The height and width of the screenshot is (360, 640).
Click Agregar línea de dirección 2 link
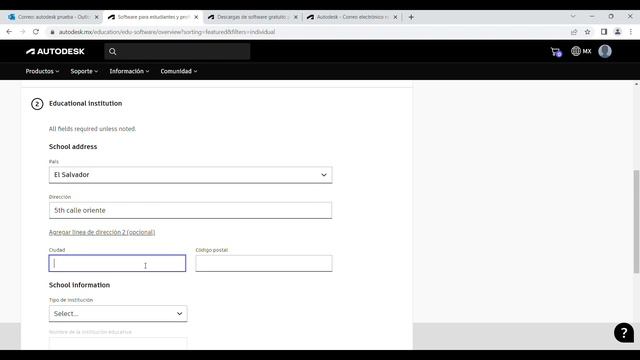click(x=102, y=232)
